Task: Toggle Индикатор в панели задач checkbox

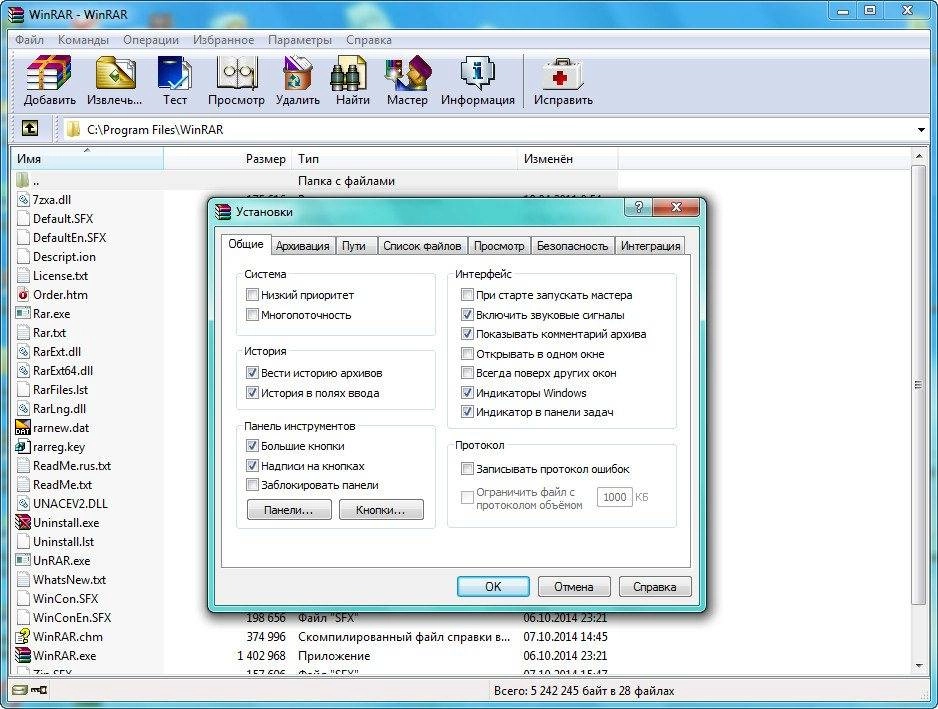Action: pos(467,412)
